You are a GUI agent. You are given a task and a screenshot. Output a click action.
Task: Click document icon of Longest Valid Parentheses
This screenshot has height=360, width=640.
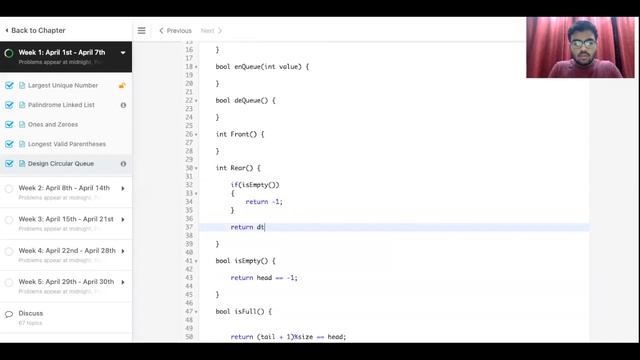tap(22, 144)
